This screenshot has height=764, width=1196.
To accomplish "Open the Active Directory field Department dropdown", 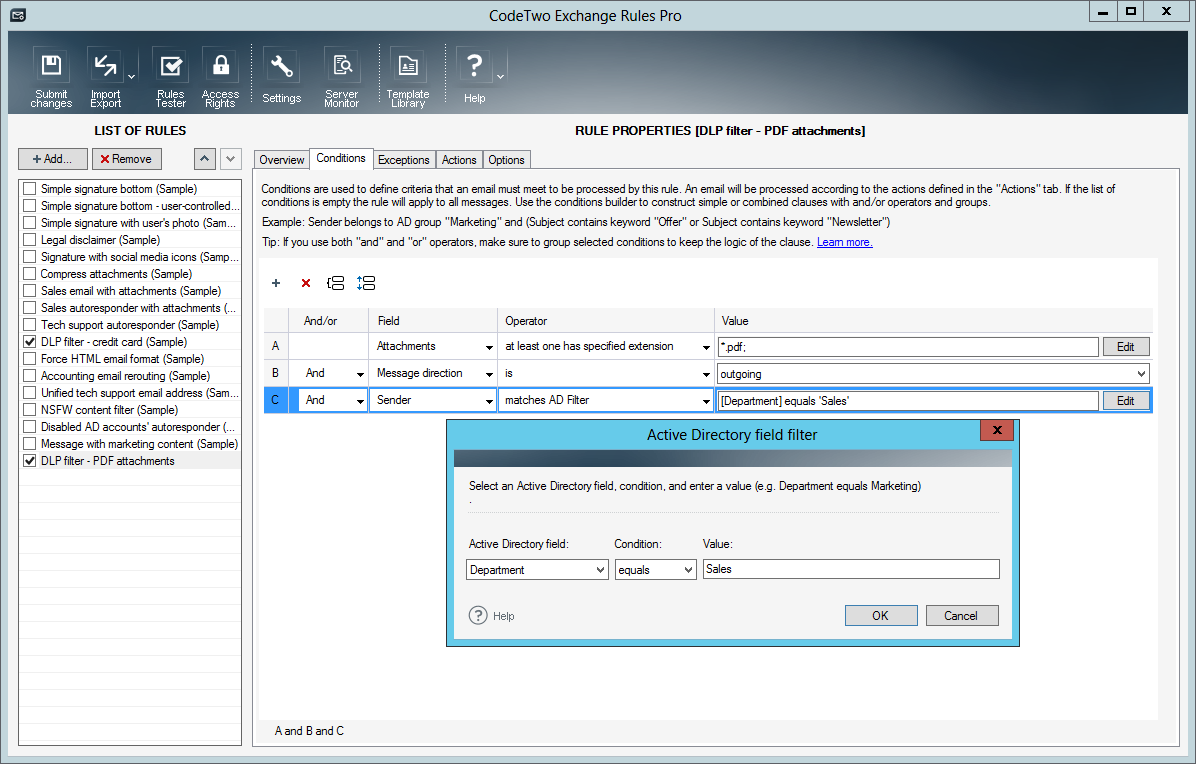I will pos(600,570).
